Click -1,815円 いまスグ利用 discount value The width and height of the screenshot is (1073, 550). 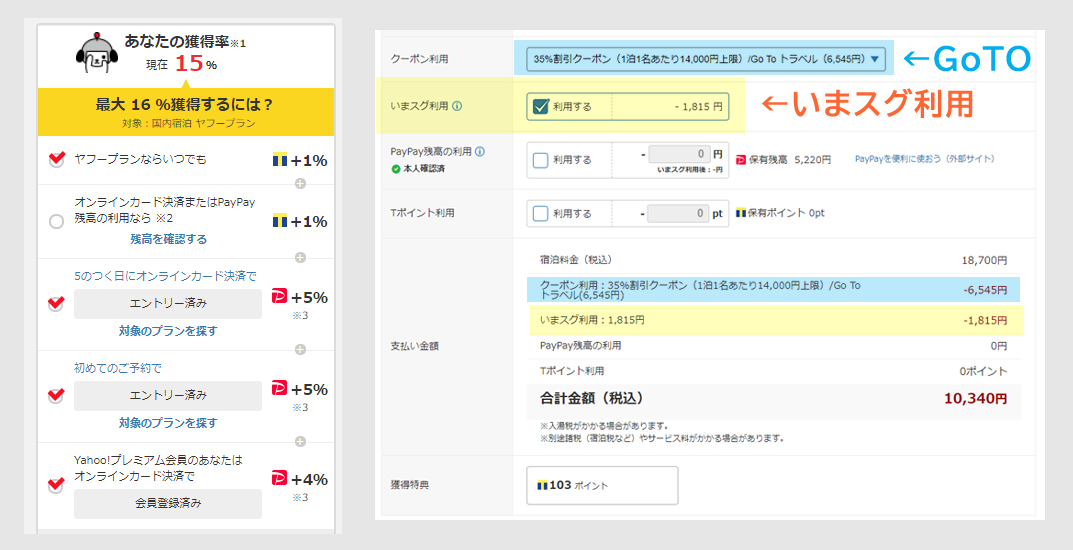[985, 320]
